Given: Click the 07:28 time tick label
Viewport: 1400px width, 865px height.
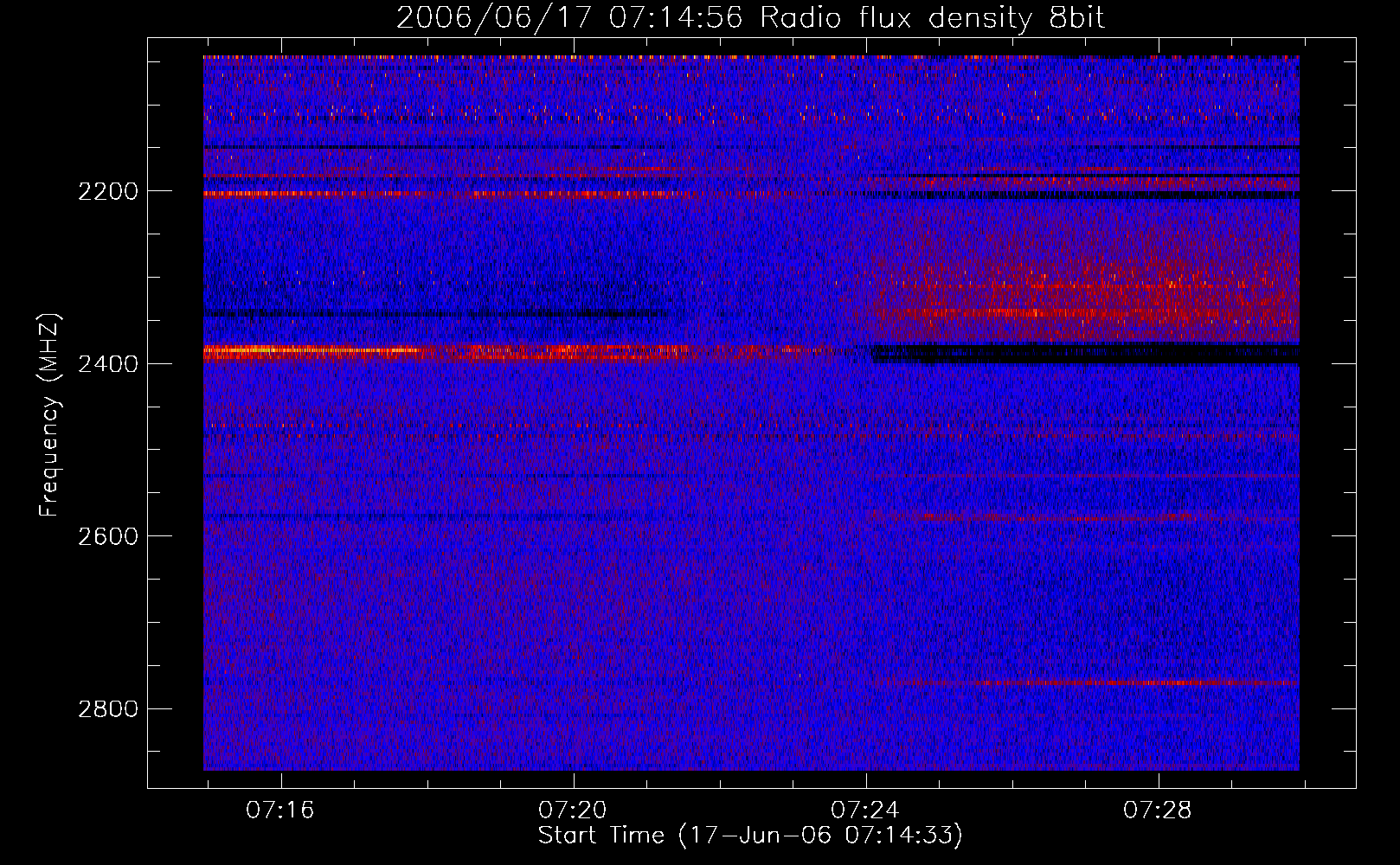Looking at the screenshot, I should click(x=1158, y=811).
